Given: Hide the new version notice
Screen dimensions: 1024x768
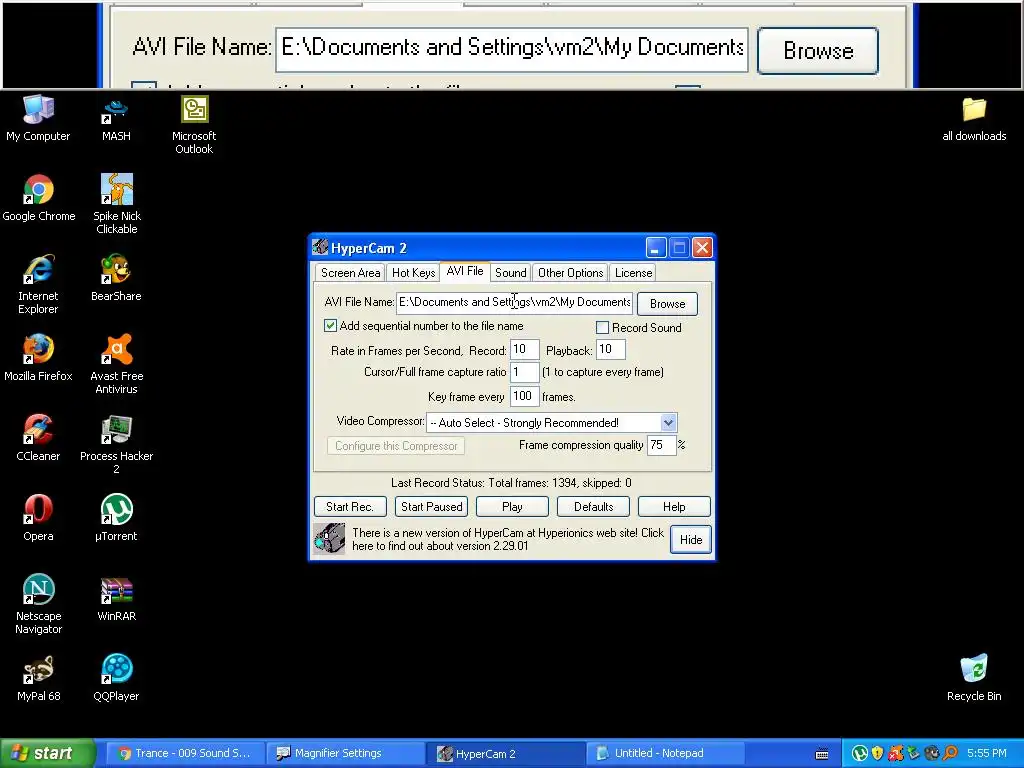Looking at the screenshot, I should (690, 539).
